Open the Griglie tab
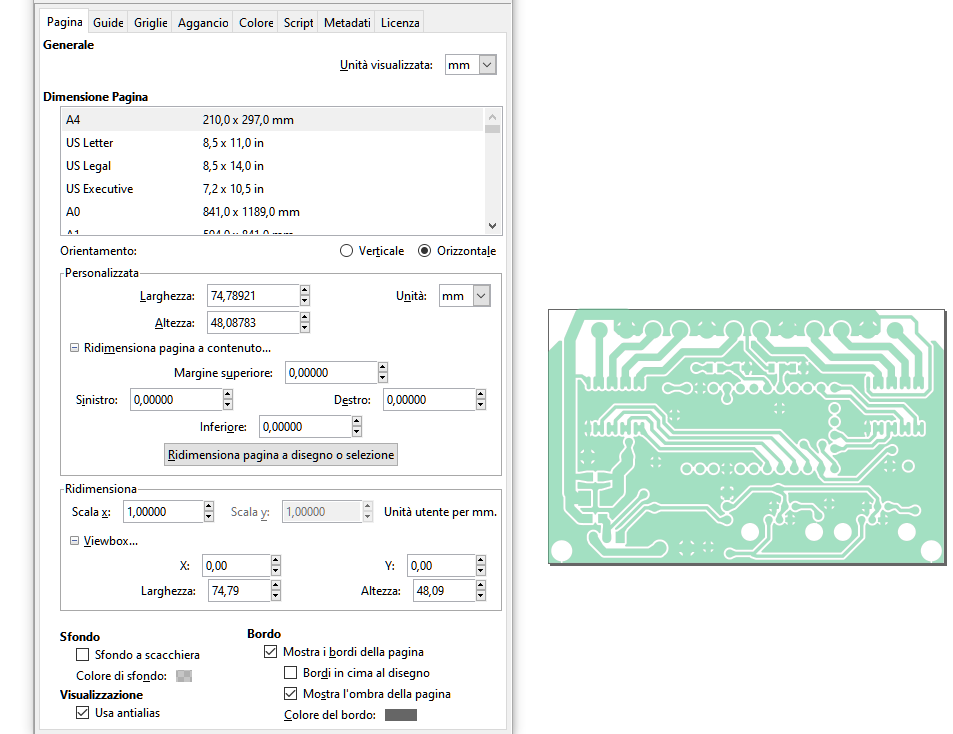The height and width of the screenshot is (734, 953). (x=151, y=22)
